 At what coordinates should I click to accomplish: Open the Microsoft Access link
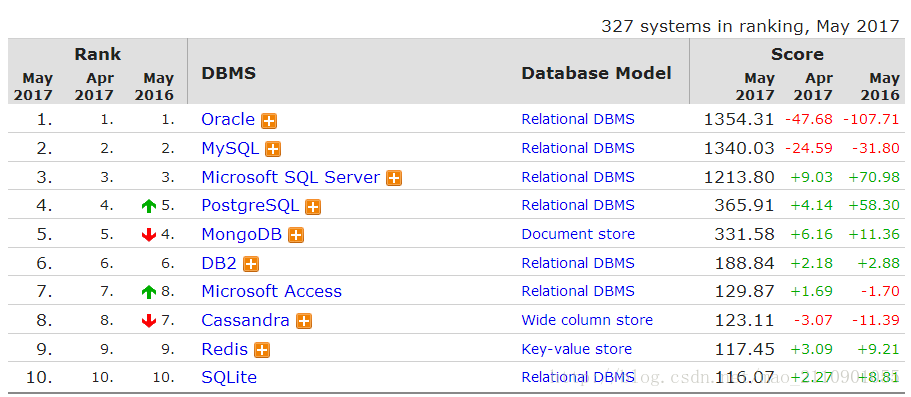[x=271, y=291]
